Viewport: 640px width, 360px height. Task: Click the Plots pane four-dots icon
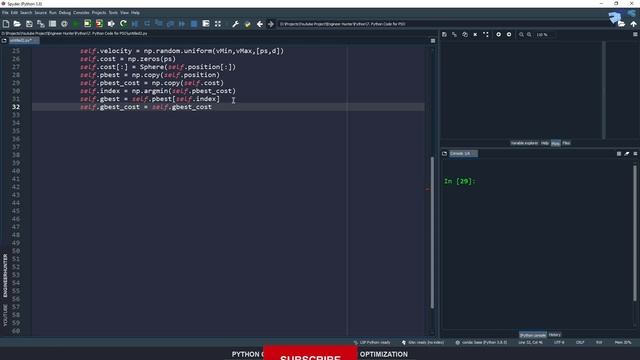(486, 35)
